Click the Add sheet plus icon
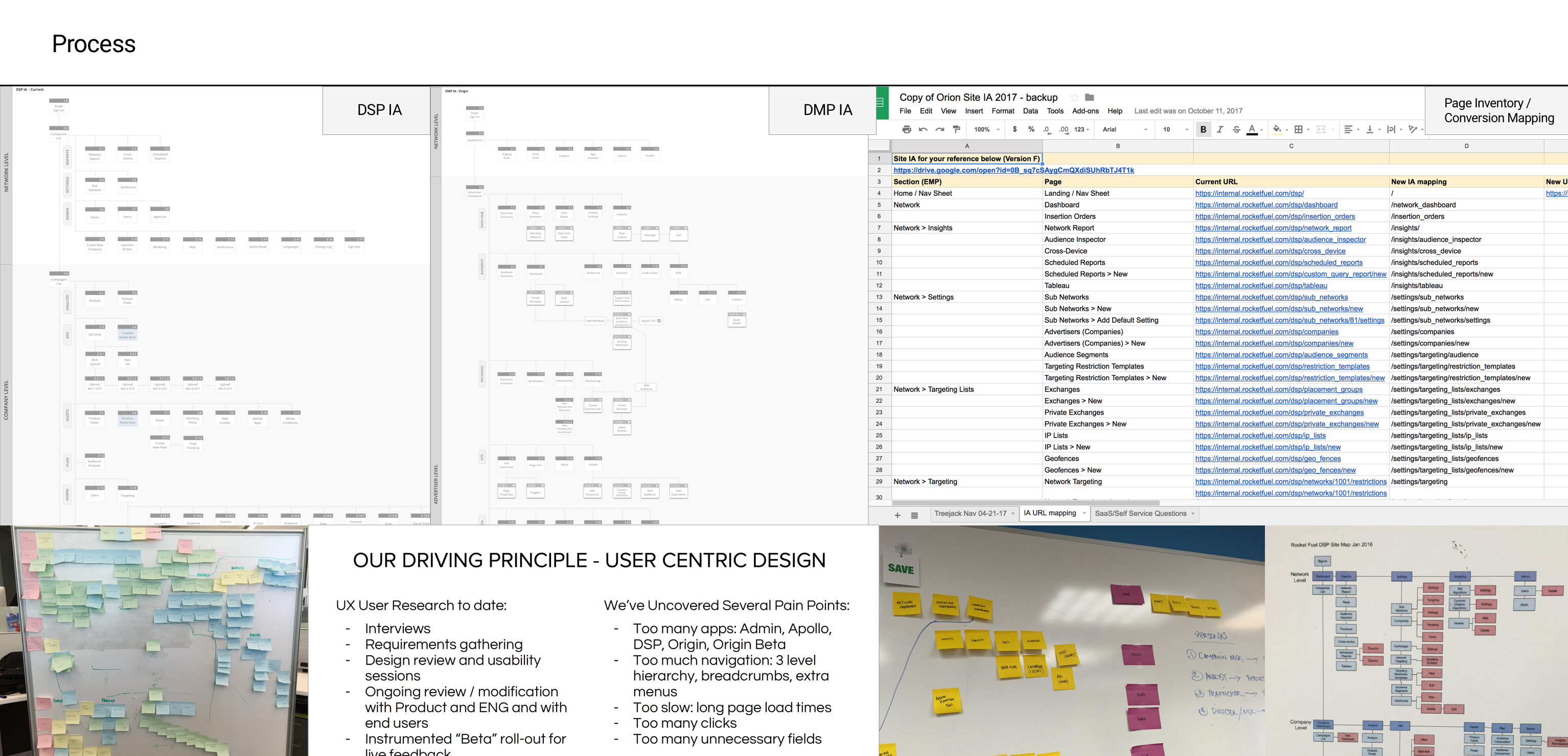 pos(896,515)
